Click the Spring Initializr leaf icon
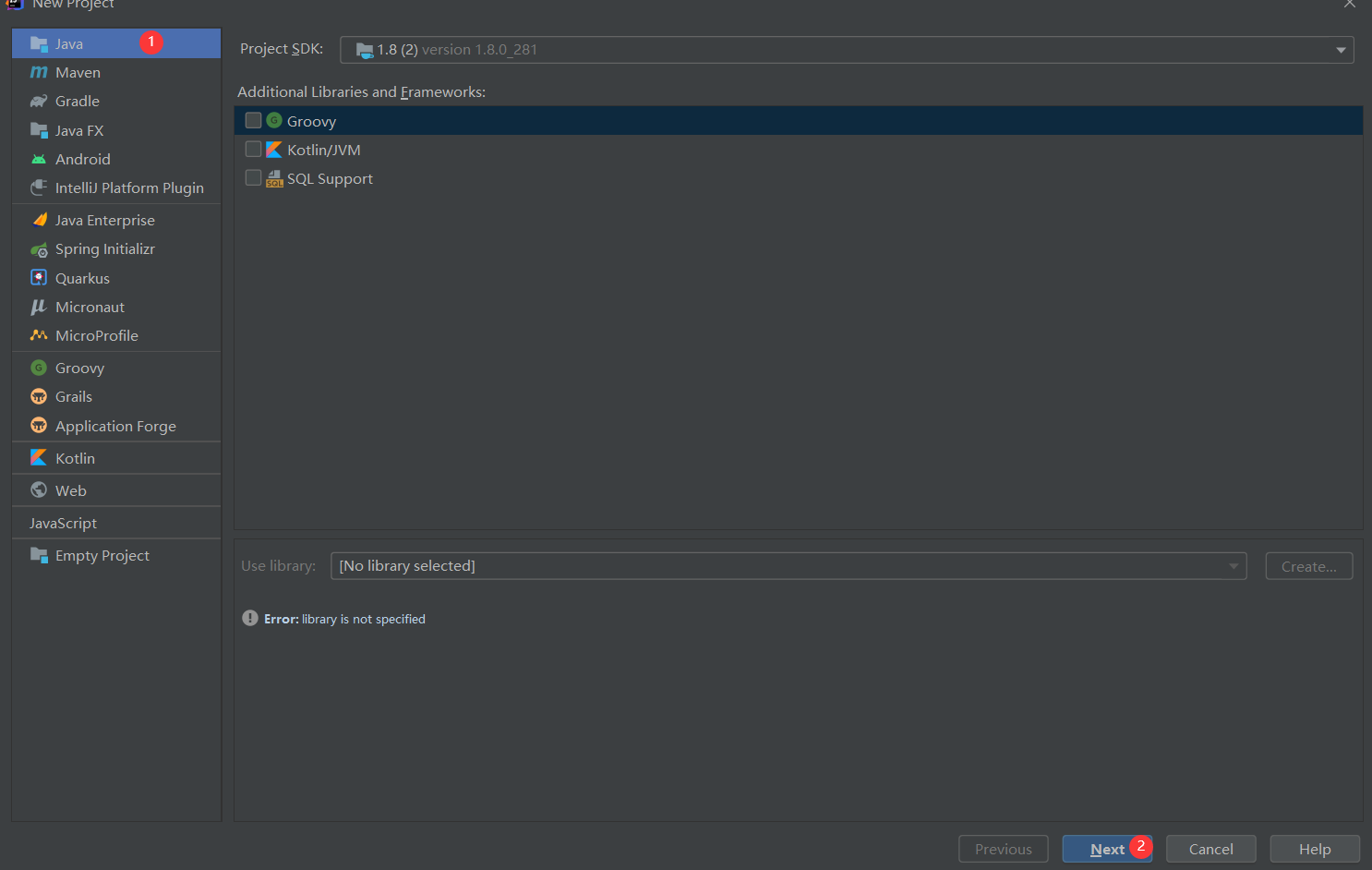1372x870 pixels. 39,249
